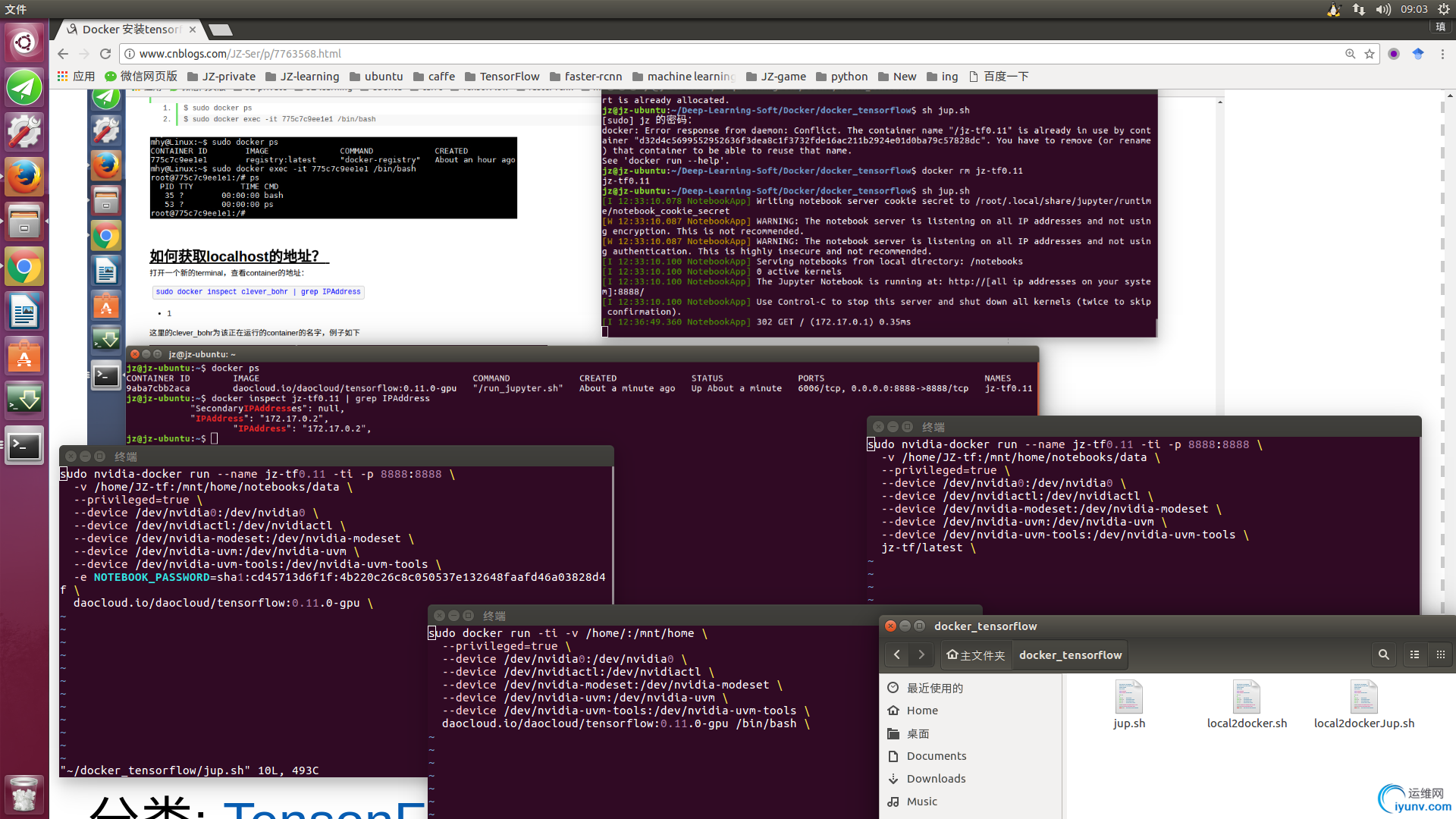The image size is (1456, 819).
Task: Select Music in file manager sidebar
Action: (x=971, y=802)
